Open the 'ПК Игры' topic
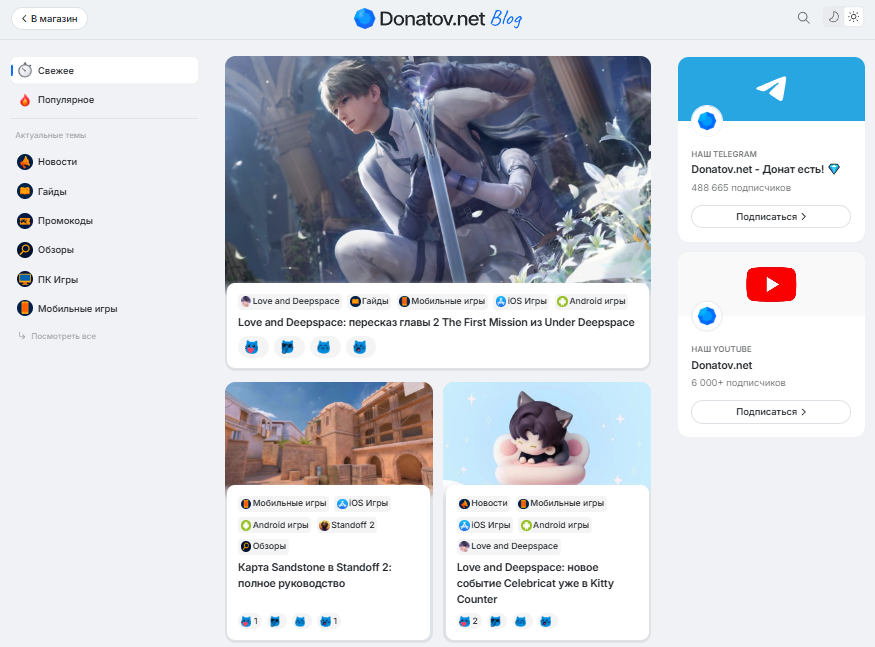The height and width of the screenshot is (647, 875). tap(58, 280)
